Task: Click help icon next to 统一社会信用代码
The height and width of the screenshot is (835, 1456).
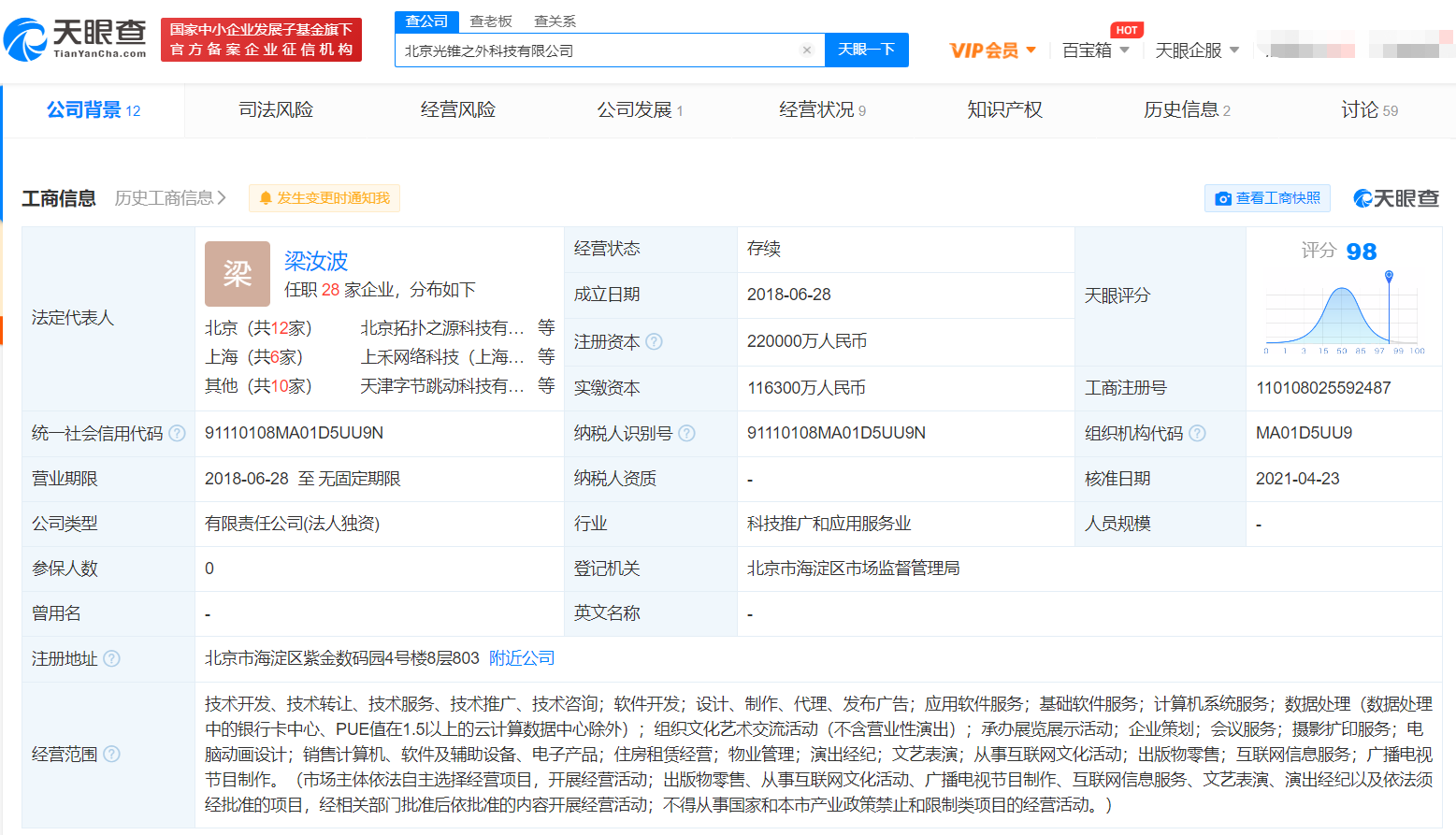Action: click(177, 434)
